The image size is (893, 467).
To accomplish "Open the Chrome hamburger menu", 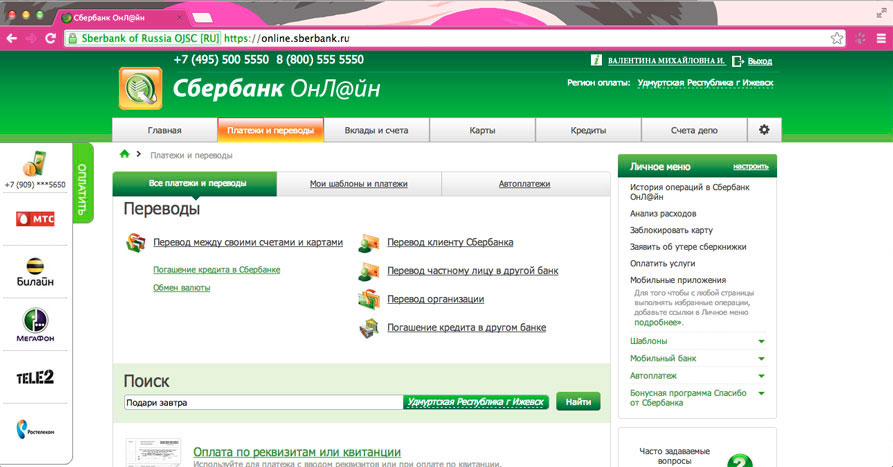I will click(881, 38).
